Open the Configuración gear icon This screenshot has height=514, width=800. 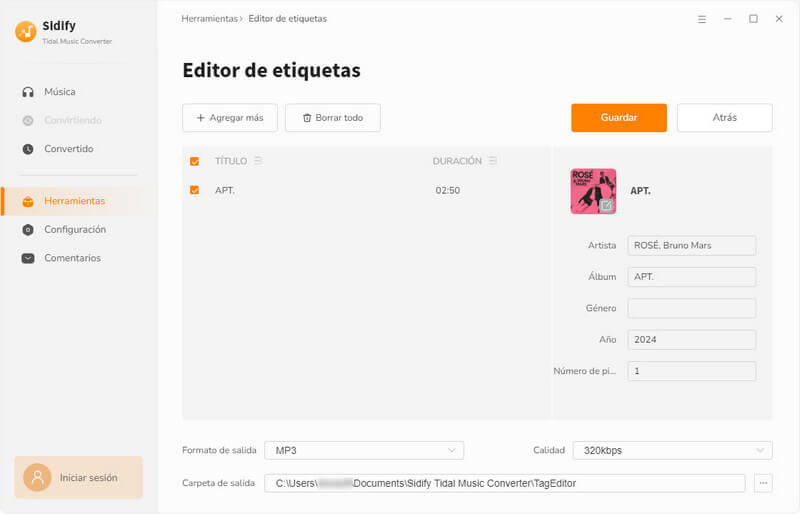coord(28,230)
